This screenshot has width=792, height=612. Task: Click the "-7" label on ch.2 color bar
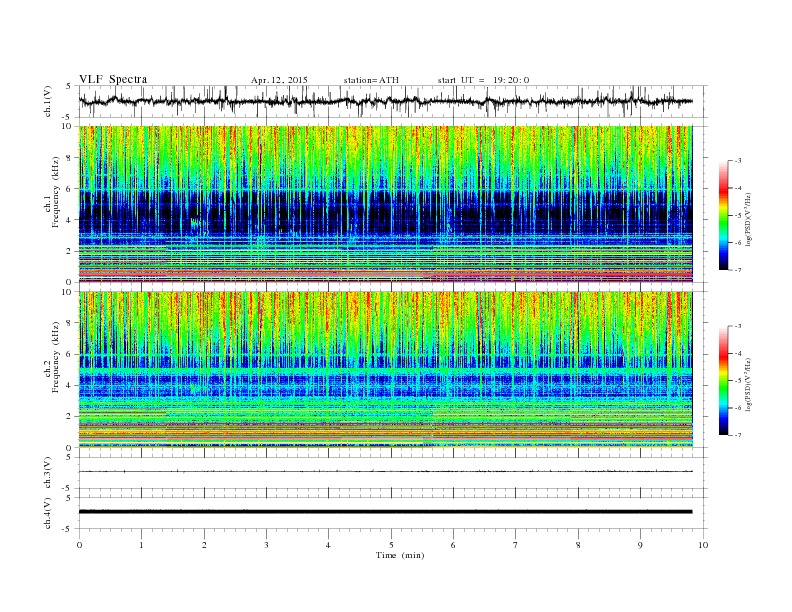tap(738, 435)
